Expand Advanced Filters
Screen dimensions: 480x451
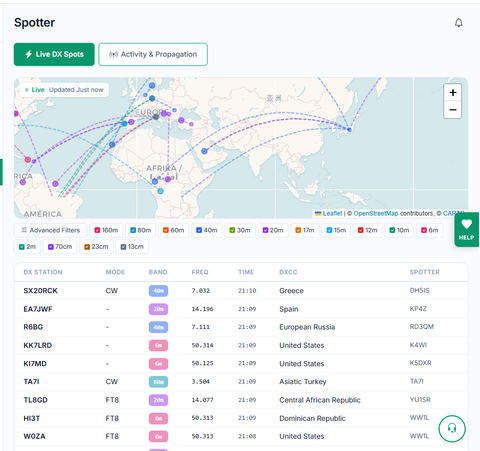pos(51,230)
